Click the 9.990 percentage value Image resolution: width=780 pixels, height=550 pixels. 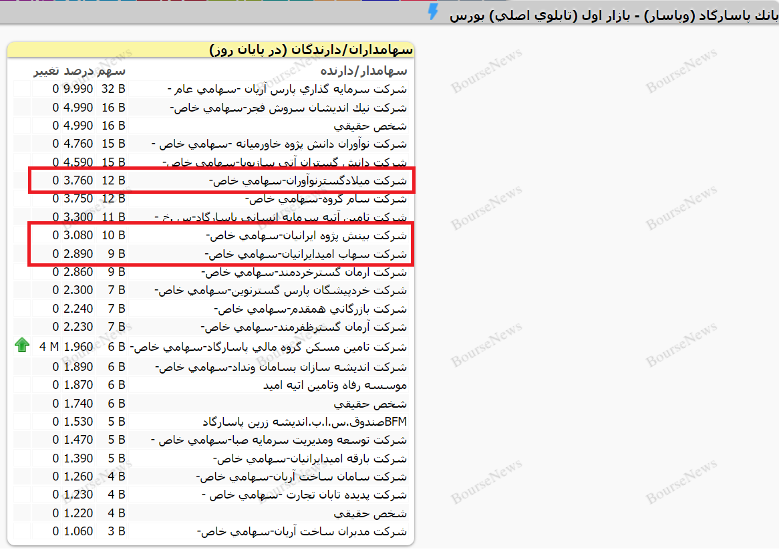(78, 89)
